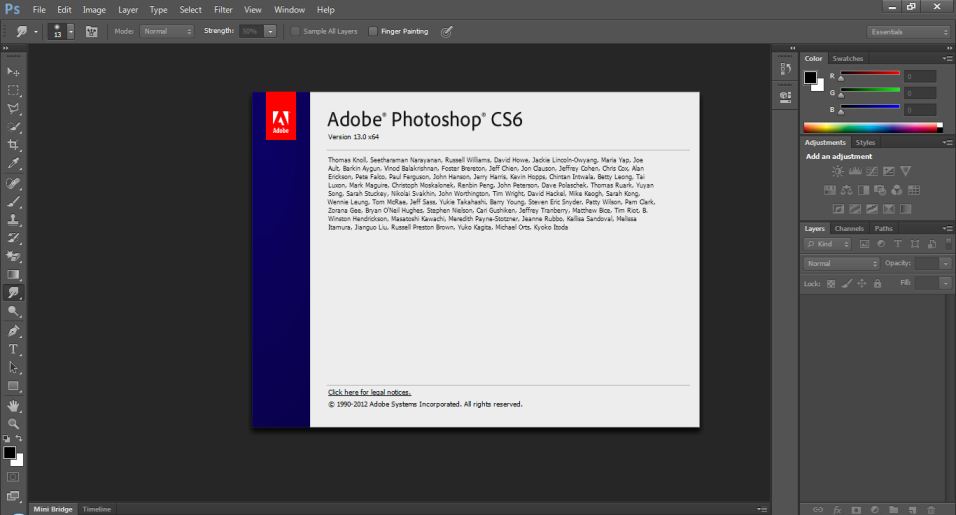
Task: Open the Fill dropdown arrow
Action: (x=946, y=283)
